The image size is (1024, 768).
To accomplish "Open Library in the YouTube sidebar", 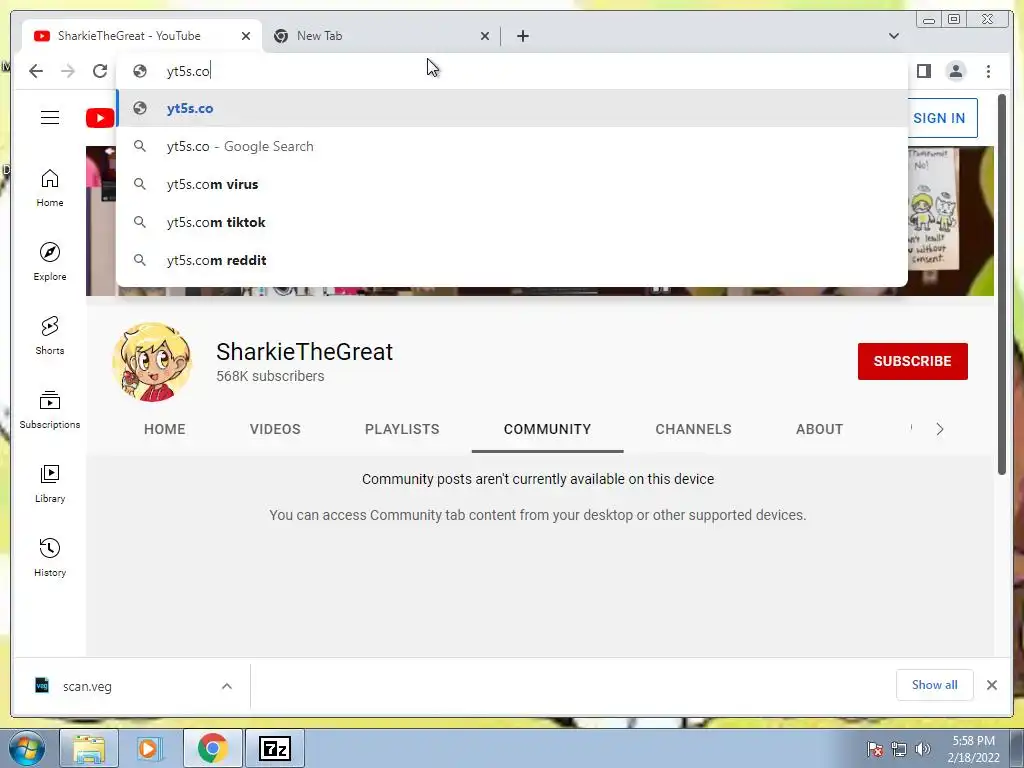I will pos(50,484).
